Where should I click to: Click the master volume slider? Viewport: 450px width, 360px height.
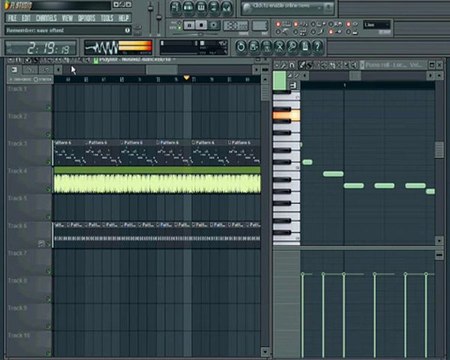point(150,8)
